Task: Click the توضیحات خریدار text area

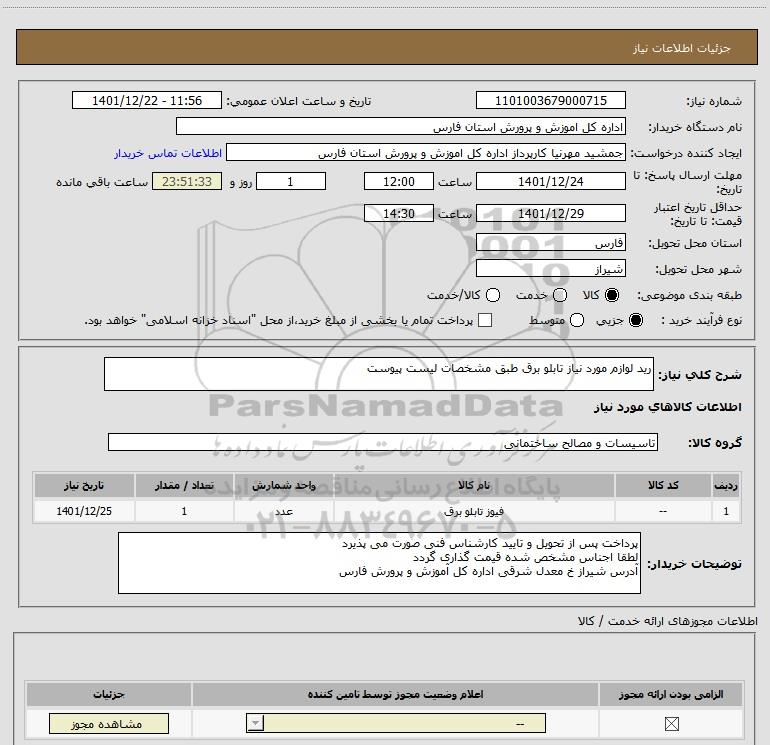Action: 379,563
